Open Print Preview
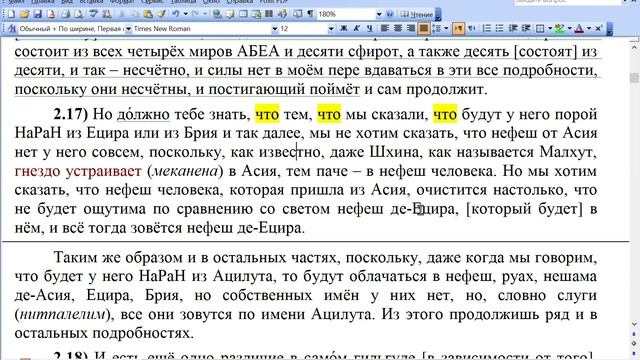Screen dimensions: 640x360 [x=78, y=14]
